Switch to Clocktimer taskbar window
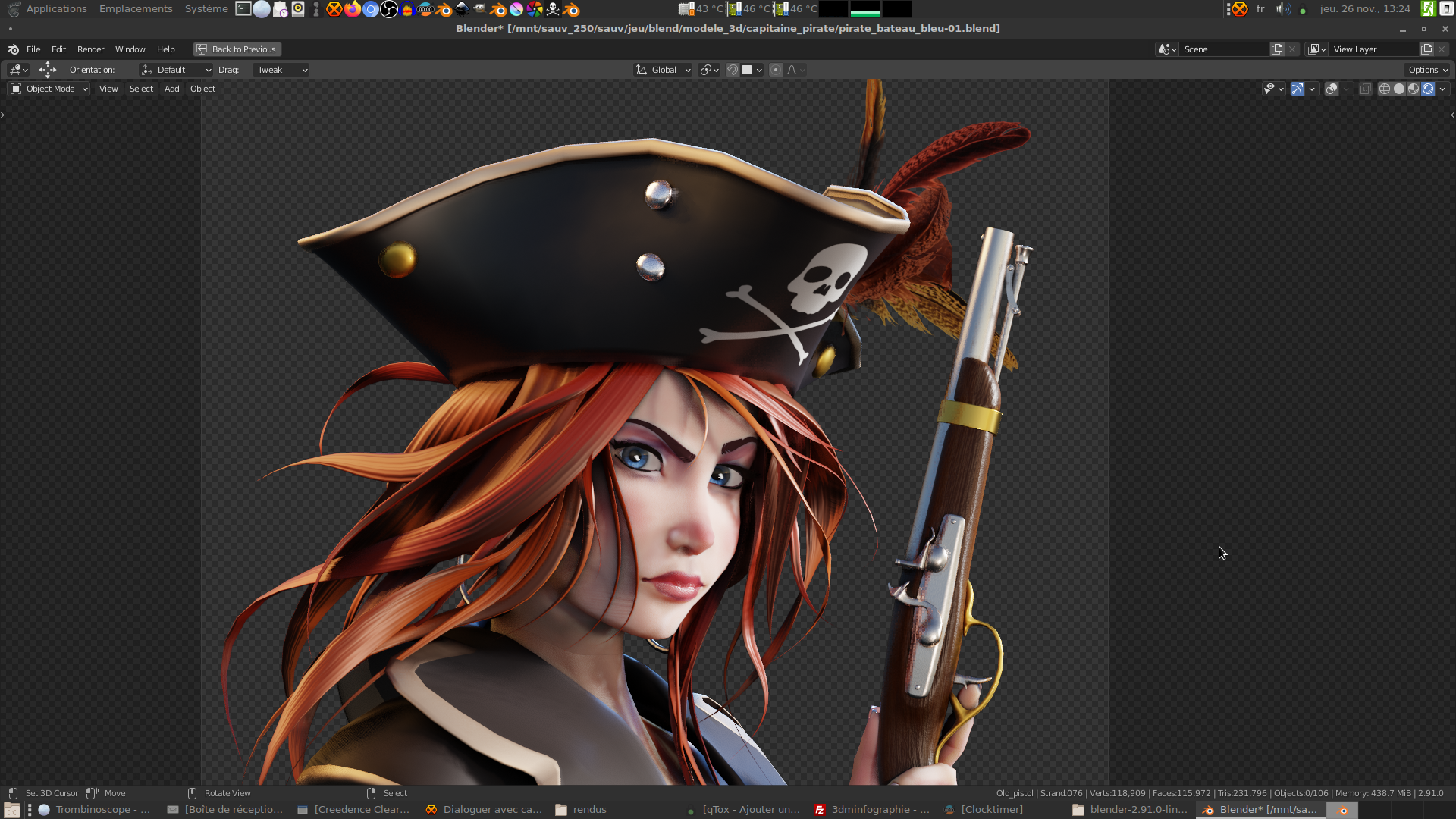The height and width of the screenshot is (819, 1456). click(x=984, y=810)
